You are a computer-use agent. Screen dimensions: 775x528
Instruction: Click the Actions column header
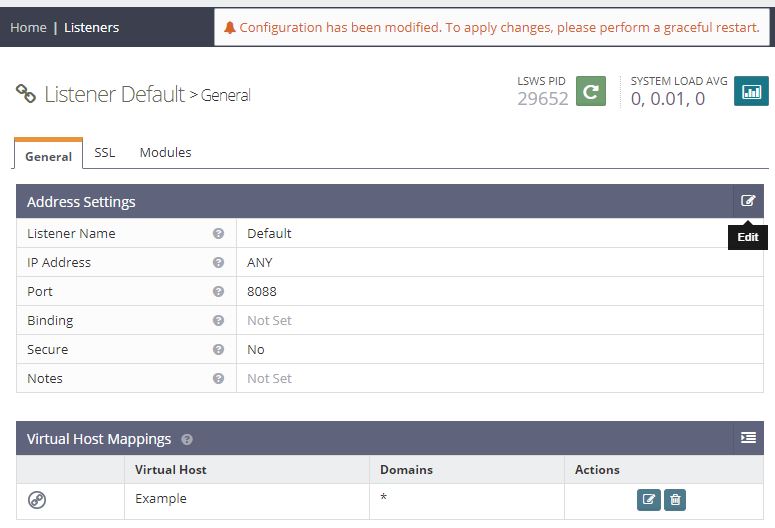pos(597,470)
